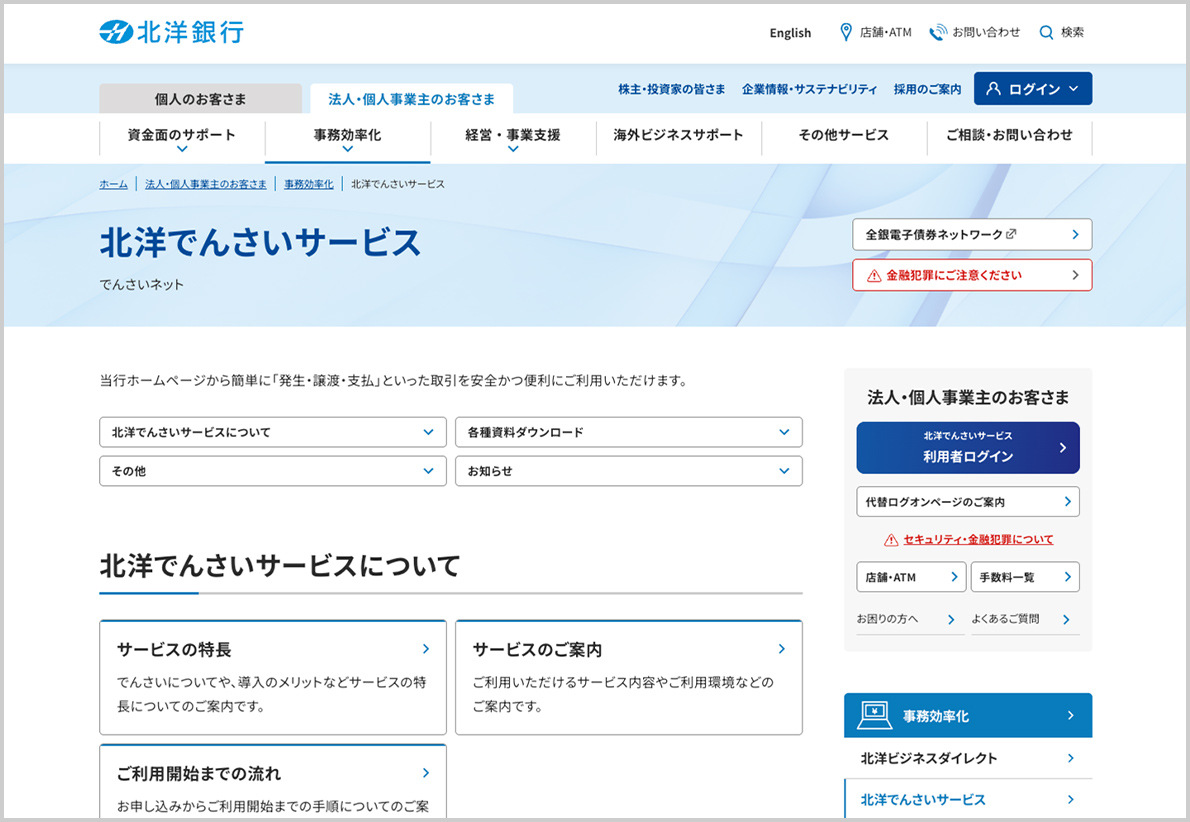
Task: Open 海外ビジネスサポート menu item
Action: point(678,135)
